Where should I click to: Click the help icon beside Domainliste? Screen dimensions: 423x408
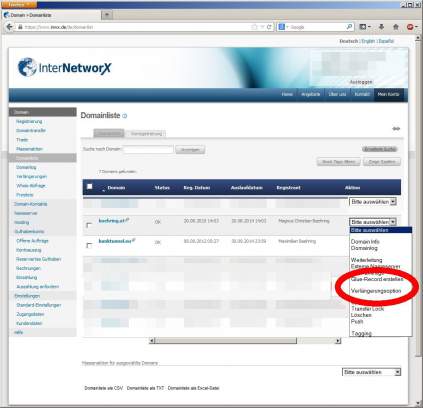coord(125,116)
